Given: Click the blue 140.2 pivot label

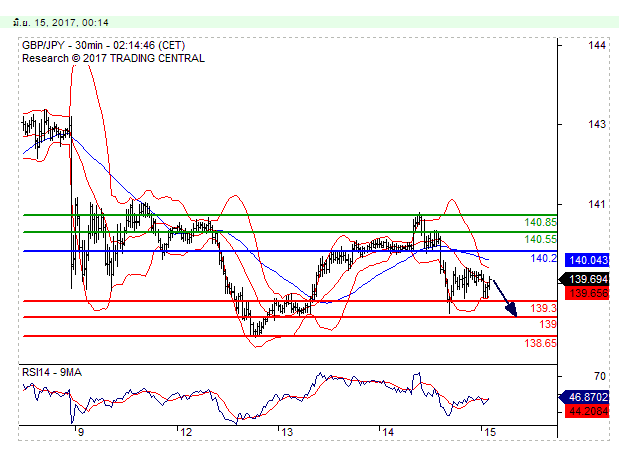Looking at the screenshot, I should click(x=544, y=259).
